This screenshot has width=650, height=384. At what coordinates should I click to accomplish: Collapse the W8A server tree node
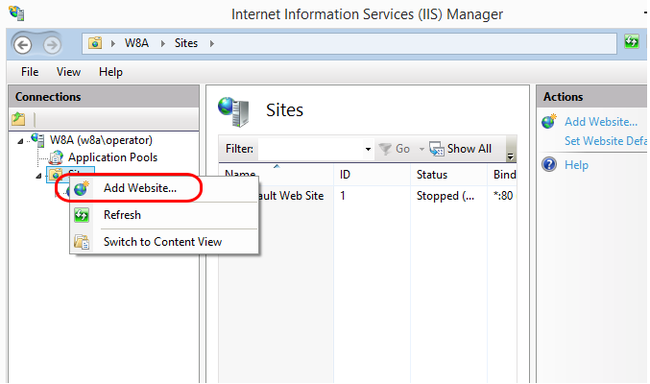(x=20, y=141)
